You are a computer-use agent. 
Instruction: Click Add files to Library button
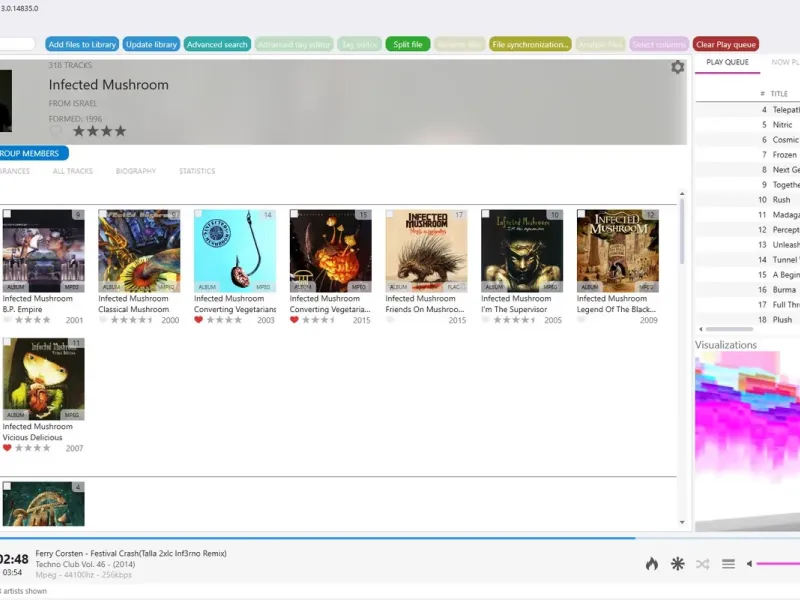click(x=82, y=44)
